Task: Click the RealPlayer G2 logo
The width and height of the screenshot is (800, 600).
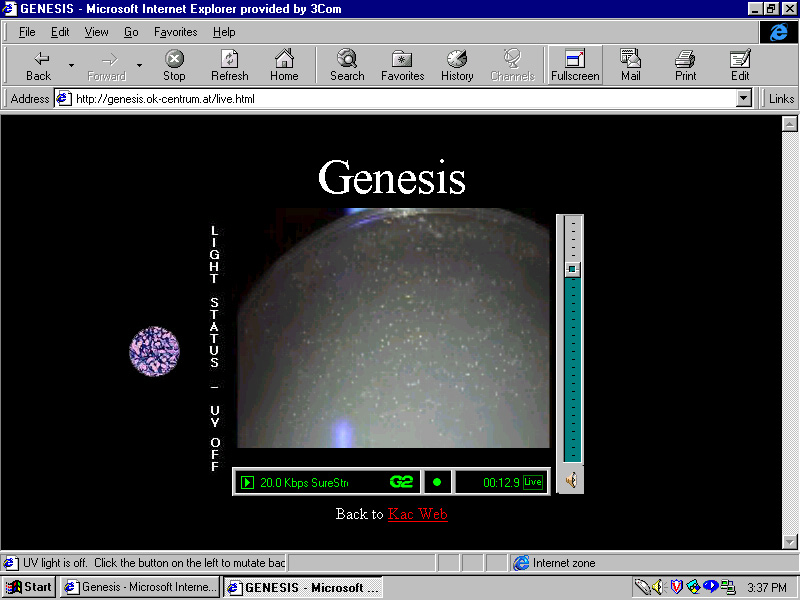Action: (401, 482)
